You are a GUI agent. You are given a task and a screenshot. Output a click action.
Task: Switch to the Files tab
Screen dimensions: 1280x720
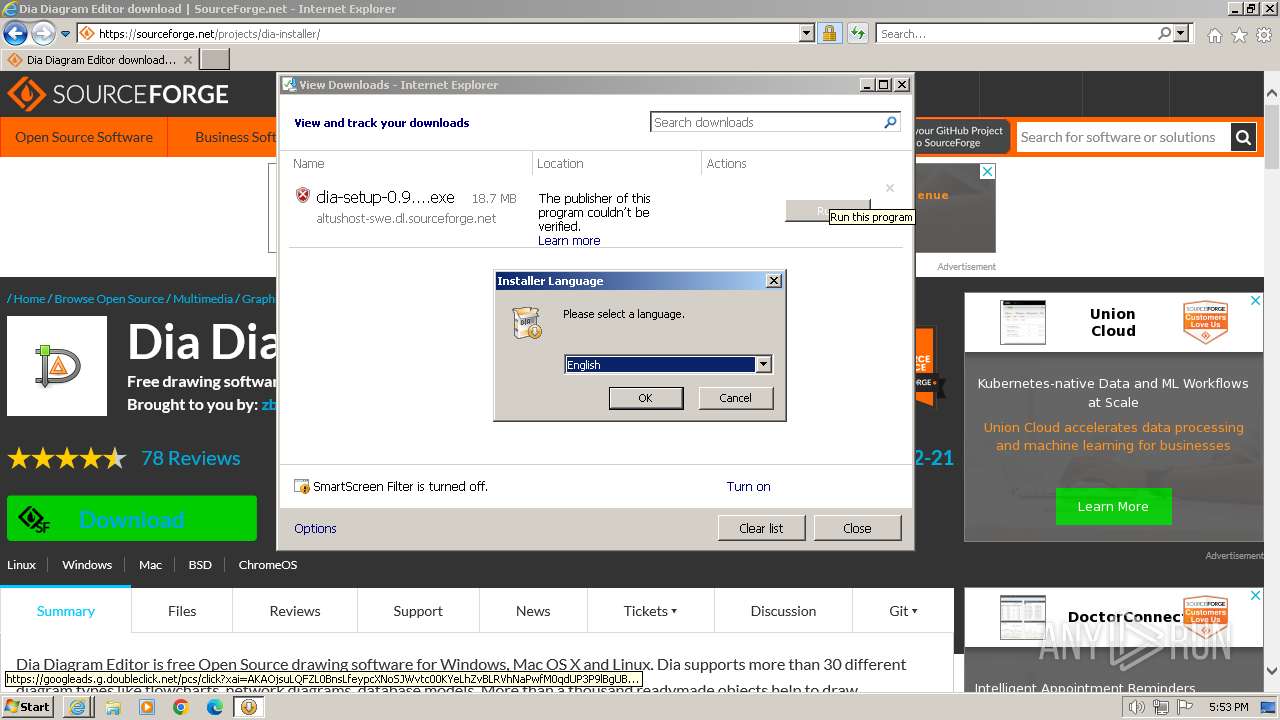(182, 611)
